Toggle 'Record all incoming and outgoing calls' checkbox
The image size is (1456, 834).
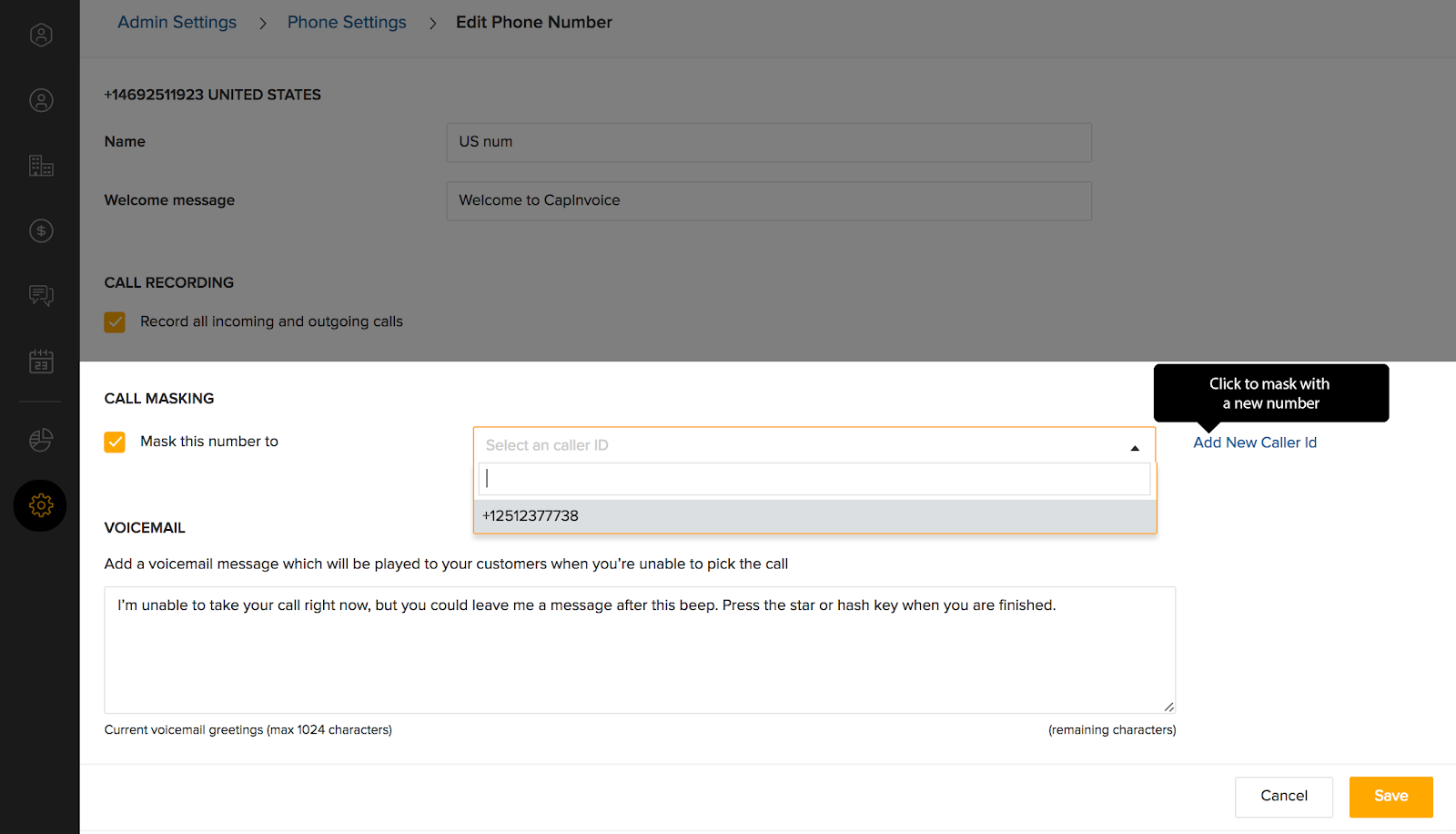[x=115, y=322]
